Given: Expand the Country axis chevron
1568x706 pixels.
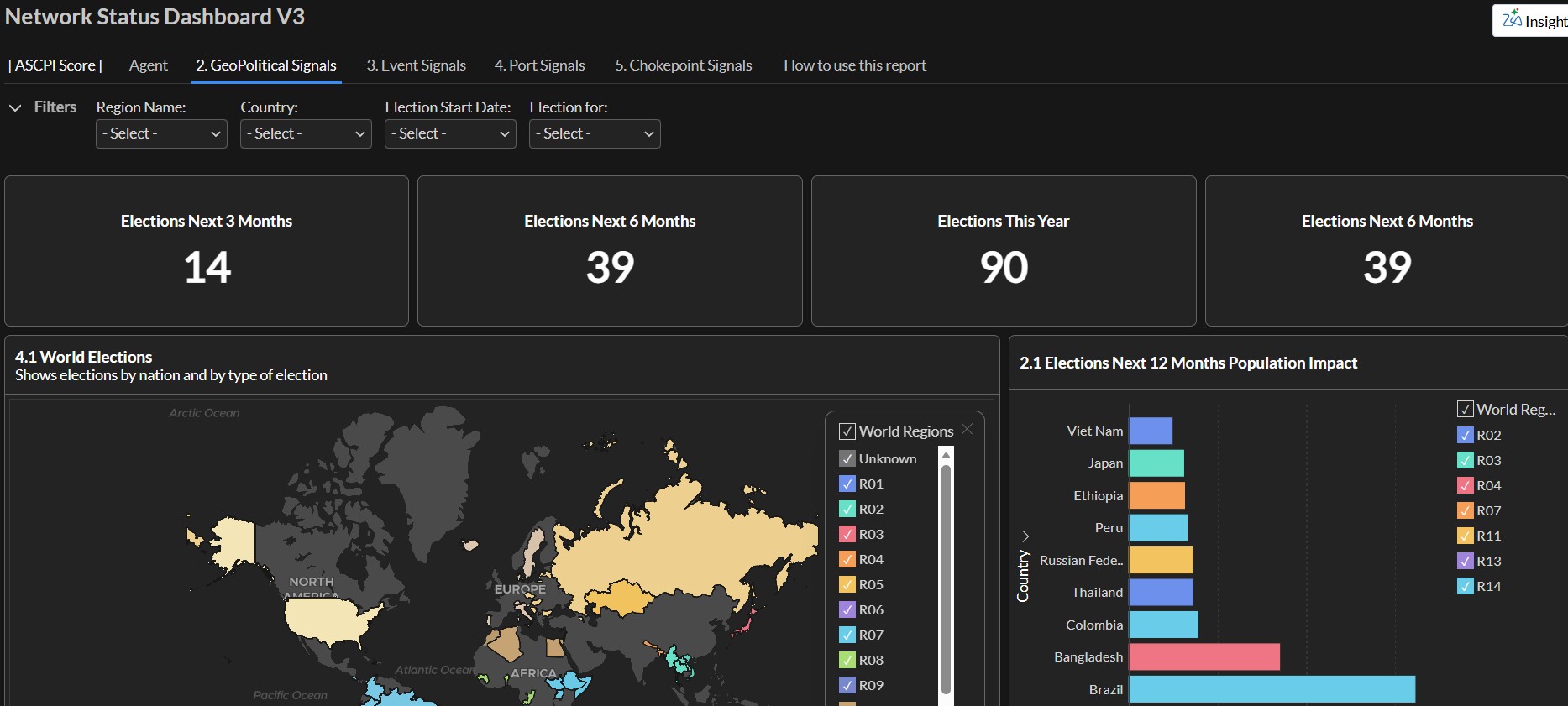Looking at the screenshot, I should (x=1025, y=536).
